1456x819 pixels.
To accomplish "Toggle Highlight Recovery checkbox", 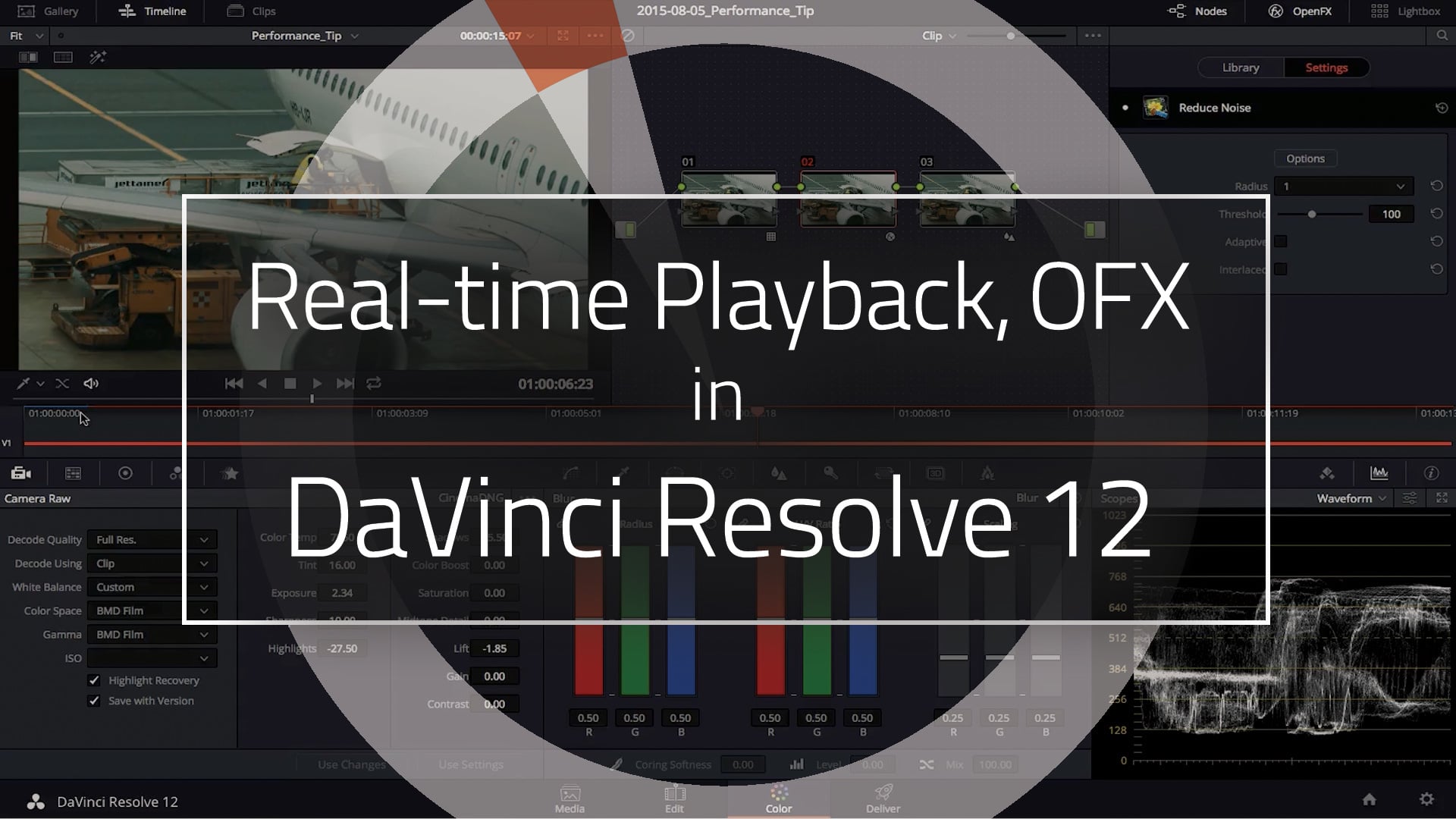I will 95,680.
